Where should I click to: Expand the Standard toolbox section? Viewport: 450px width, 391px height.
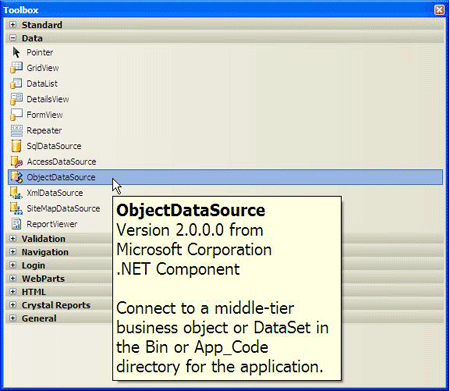pos(13,25)
